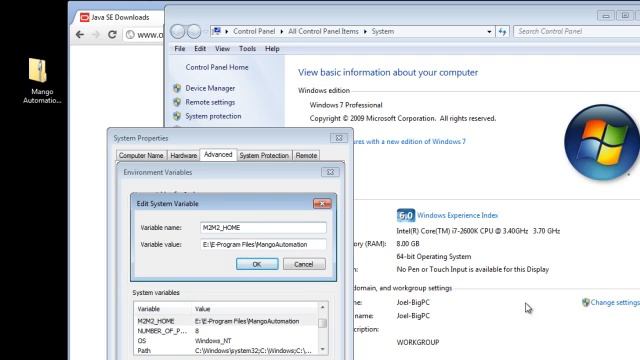Switch to the Remote tab
Image resolution: width=640 pixels, height=360 pixels.
306,156
